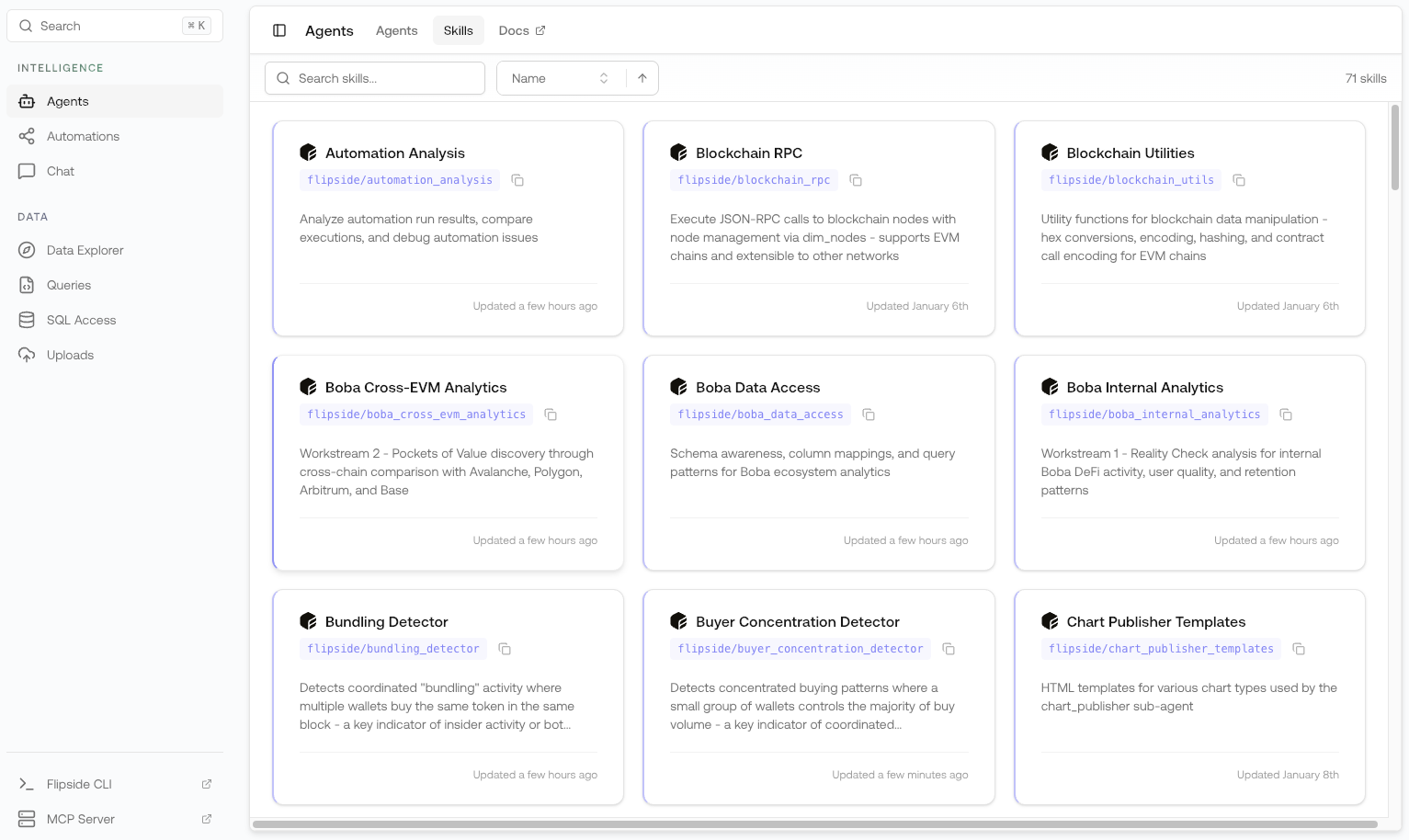1409x840 pixels.
Task: Copy the flipside/bundling_detector skill ID
Action: click(505, 649)
